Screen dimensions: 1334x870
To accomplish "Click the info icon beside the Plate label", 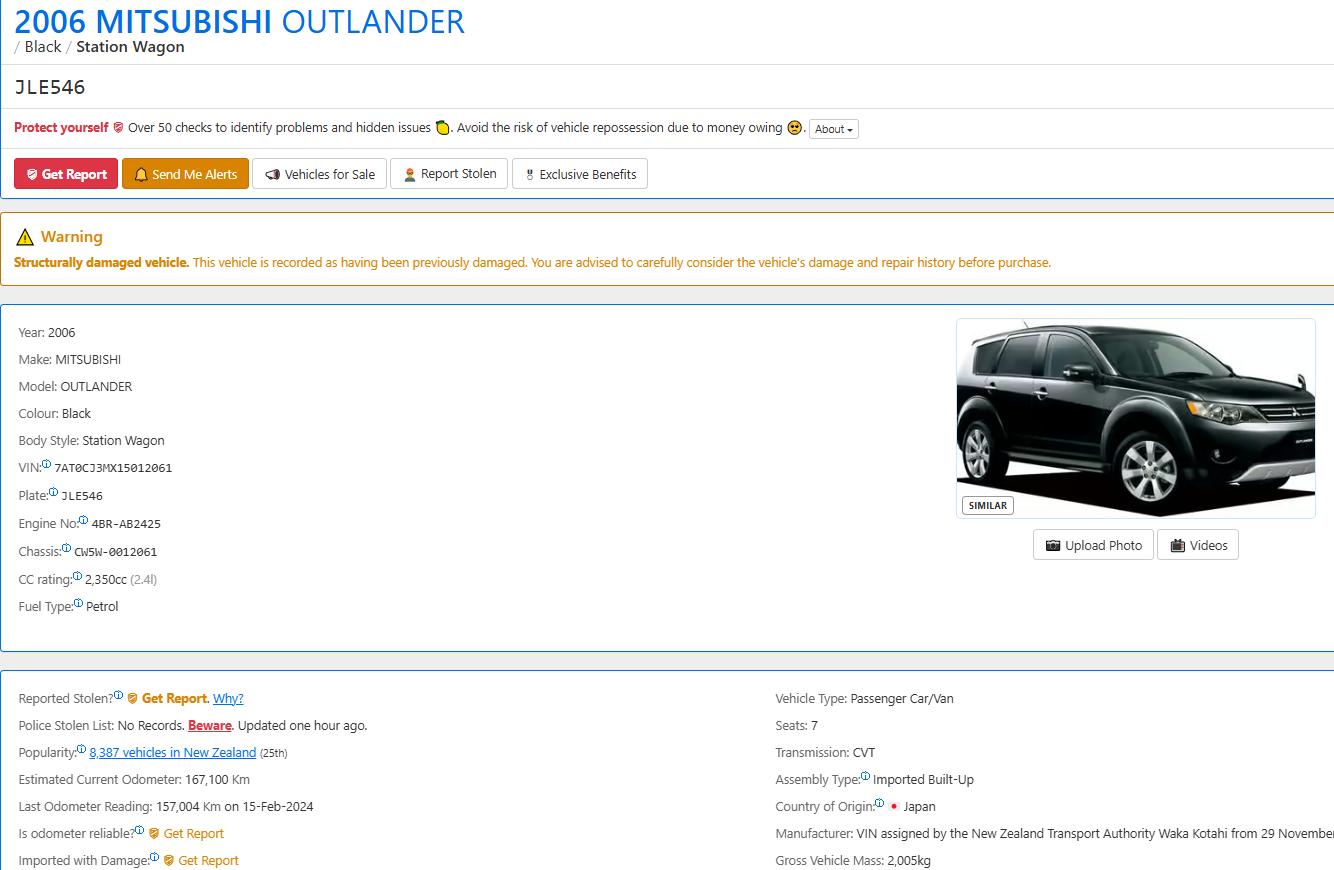I will pyautogui.click(x=53, y=492).
